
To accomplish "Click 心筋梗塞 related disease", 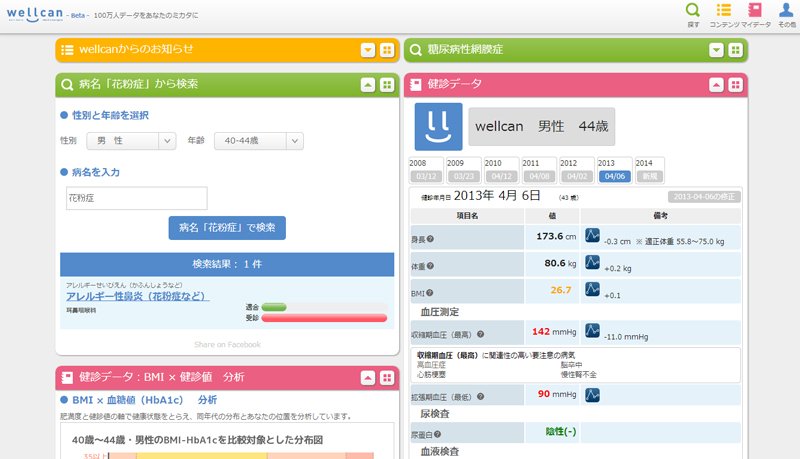I will click(431, 374).
